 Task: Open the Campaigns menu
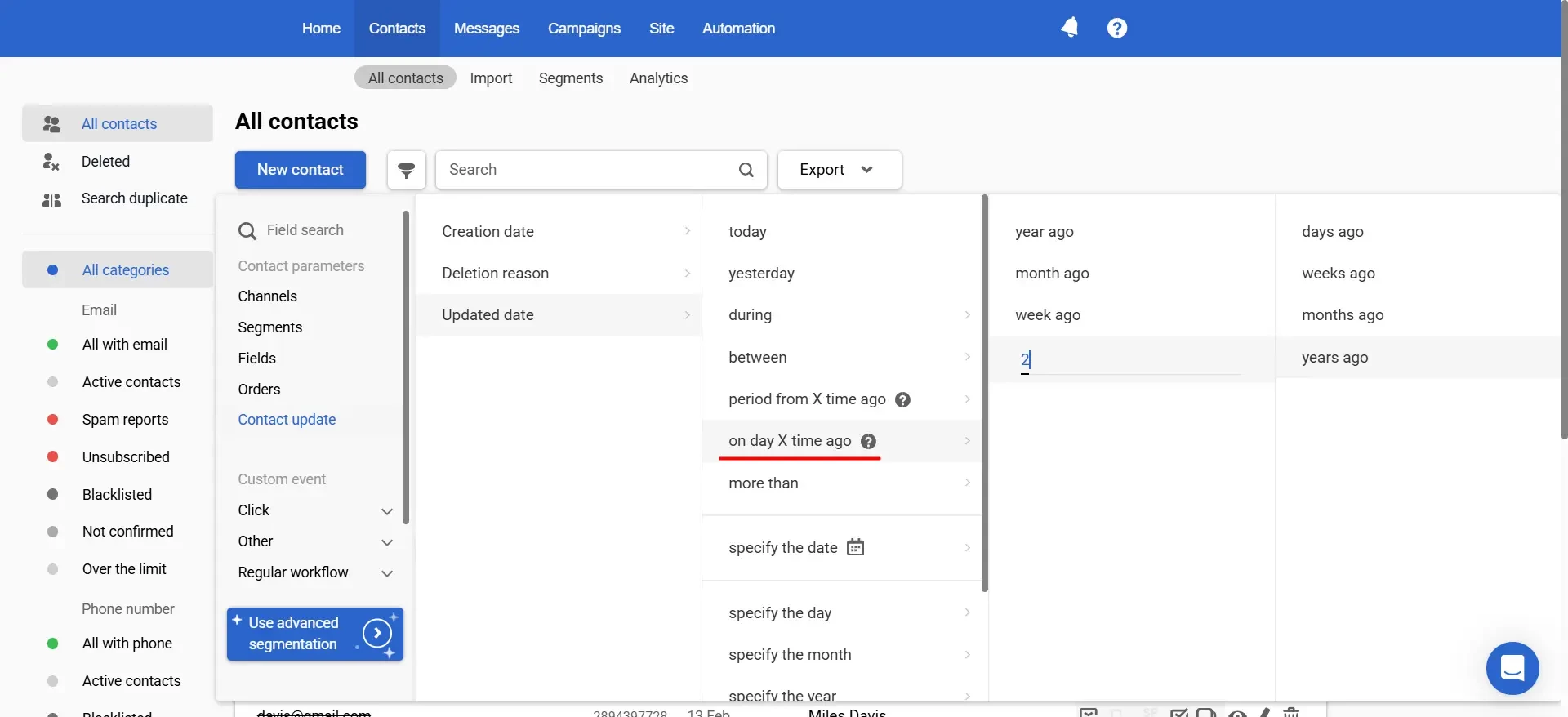pyautogui.click(x=584, y=29)
